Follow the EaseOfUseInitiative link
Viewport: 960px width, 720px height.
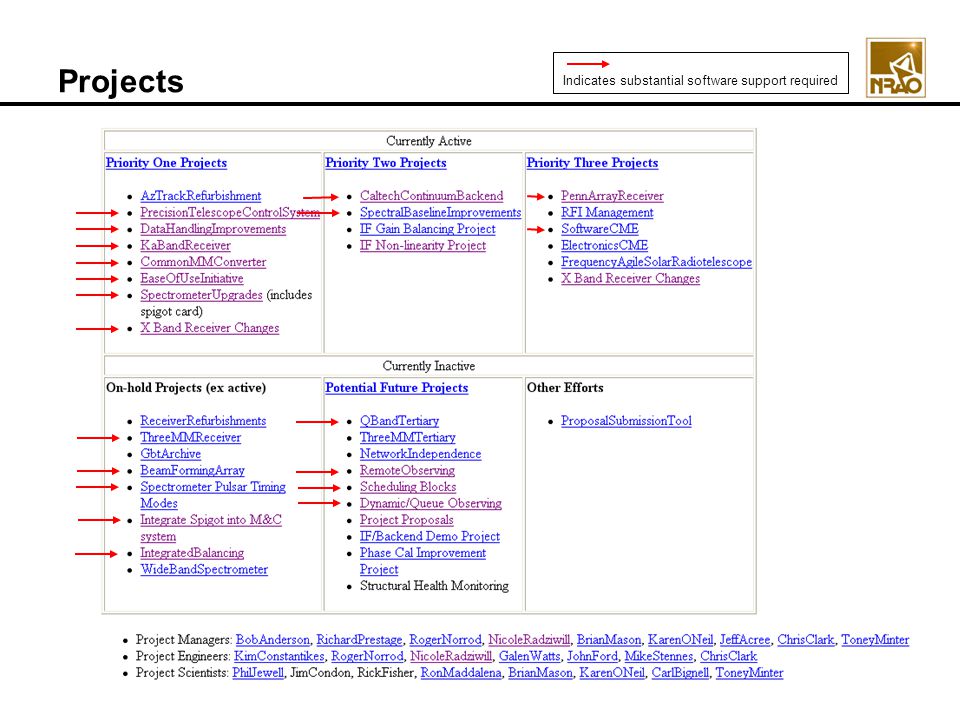coord(192,279)
